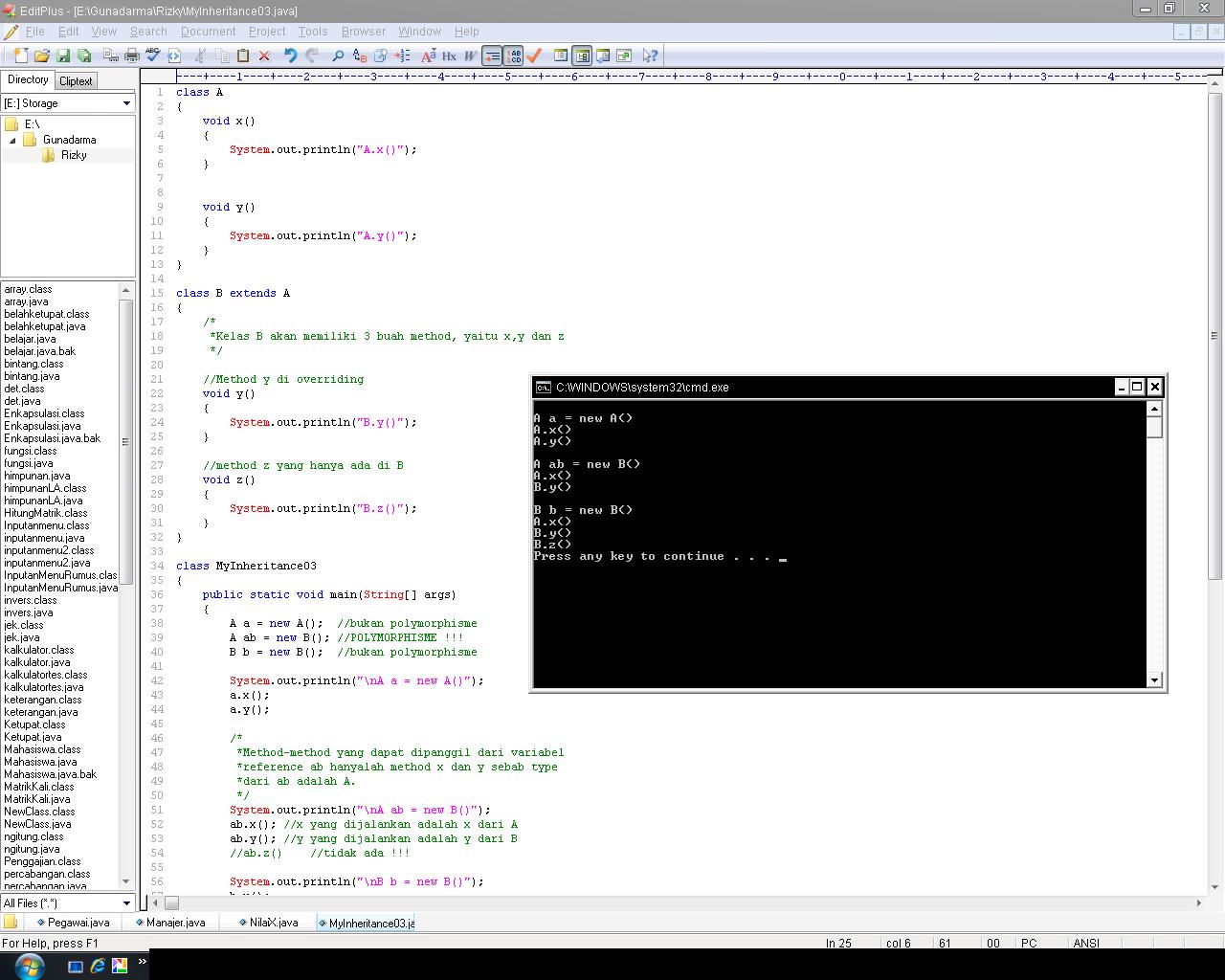Create a new document with toolbar icon
1225x980 pixels.
click(20, 56)
